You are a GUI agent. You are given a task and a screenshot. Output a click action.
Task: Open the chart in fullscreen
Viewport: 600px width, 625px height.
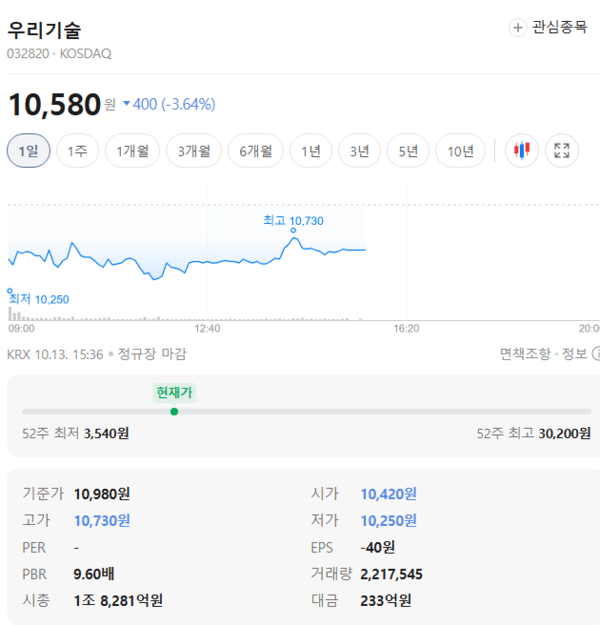pos(562,151)
